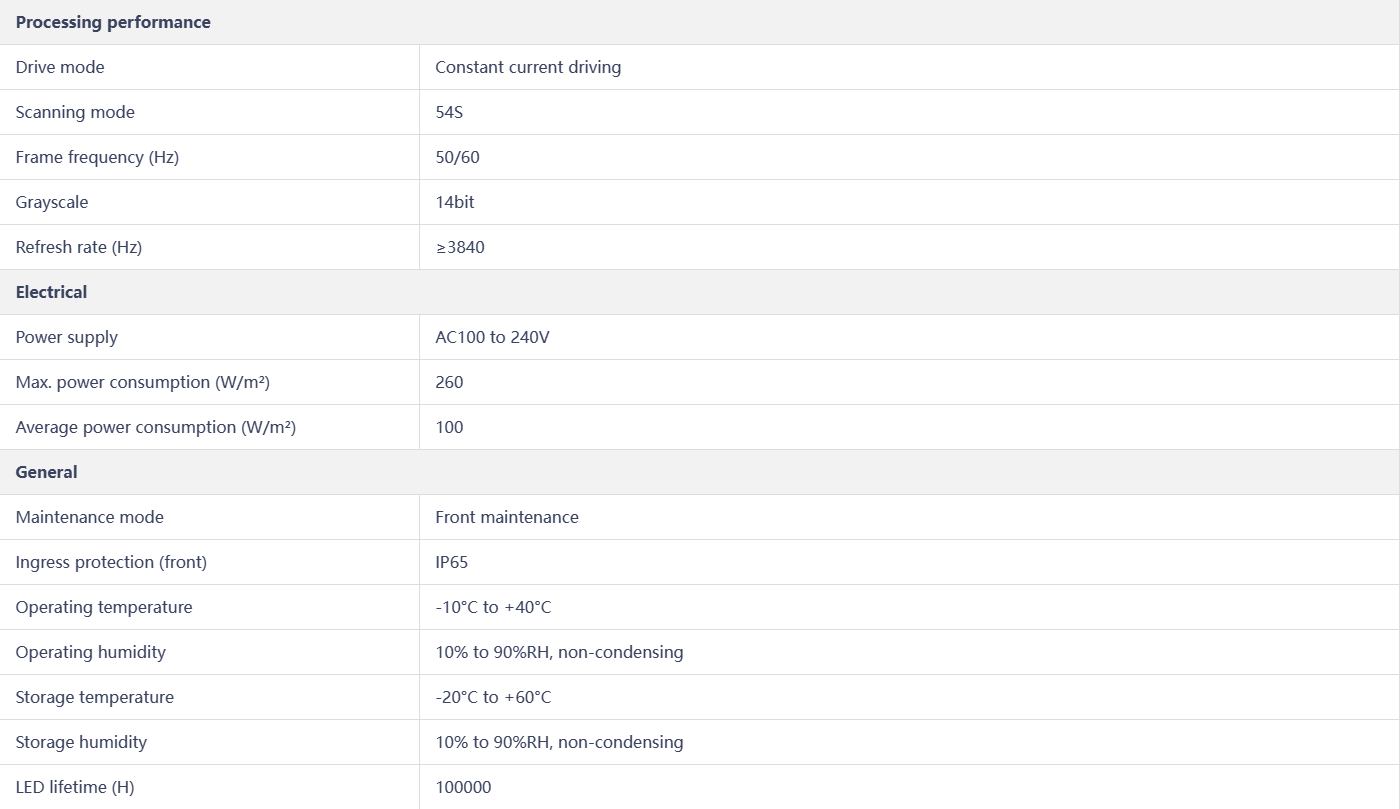Click the Operating humidity value text
1400x809 pixels.
coord(559,652)
